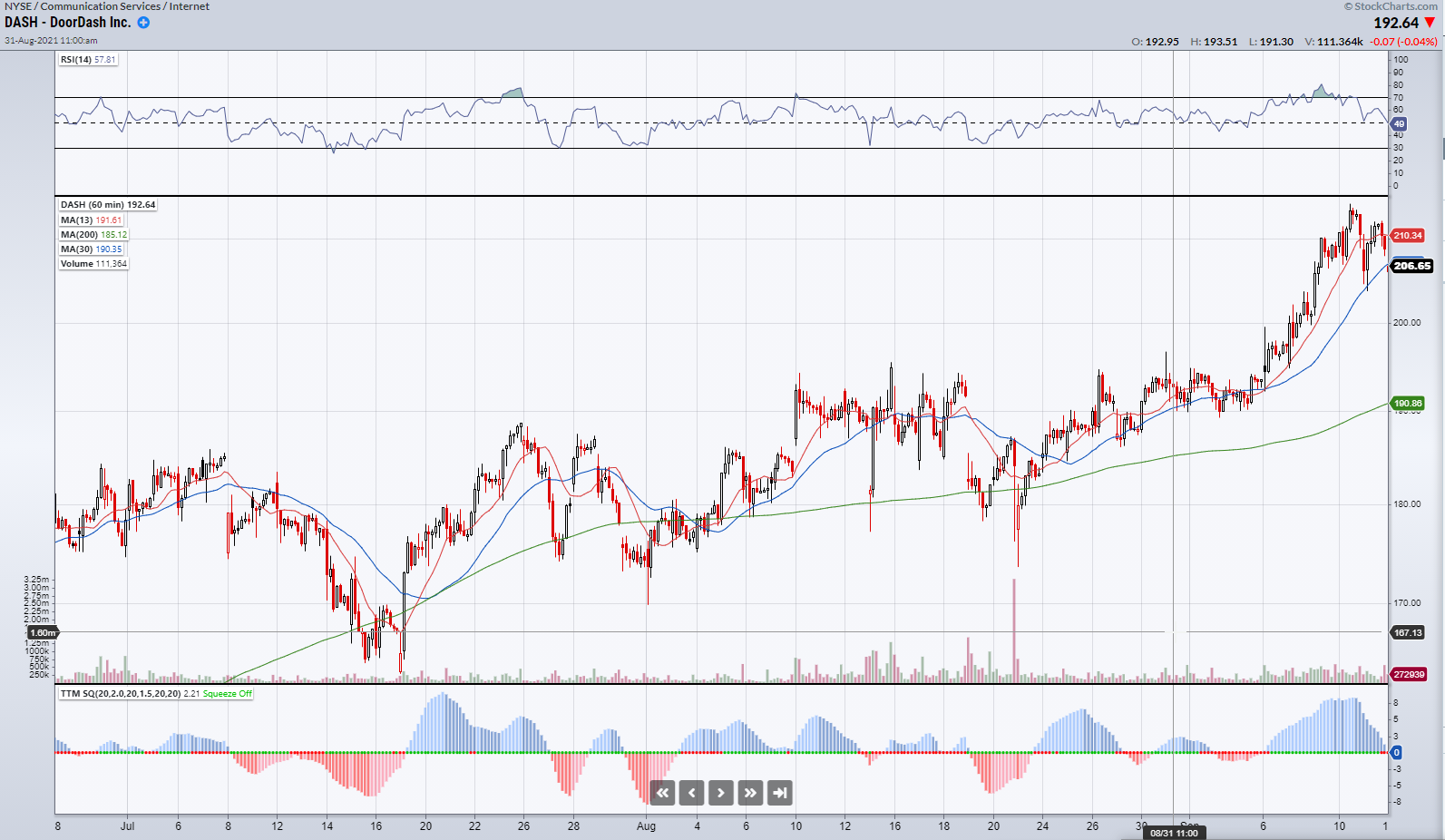Screen dimensions: 1445x840
Task: Click the red 272939 volume tag
Action: [1409, 675]
